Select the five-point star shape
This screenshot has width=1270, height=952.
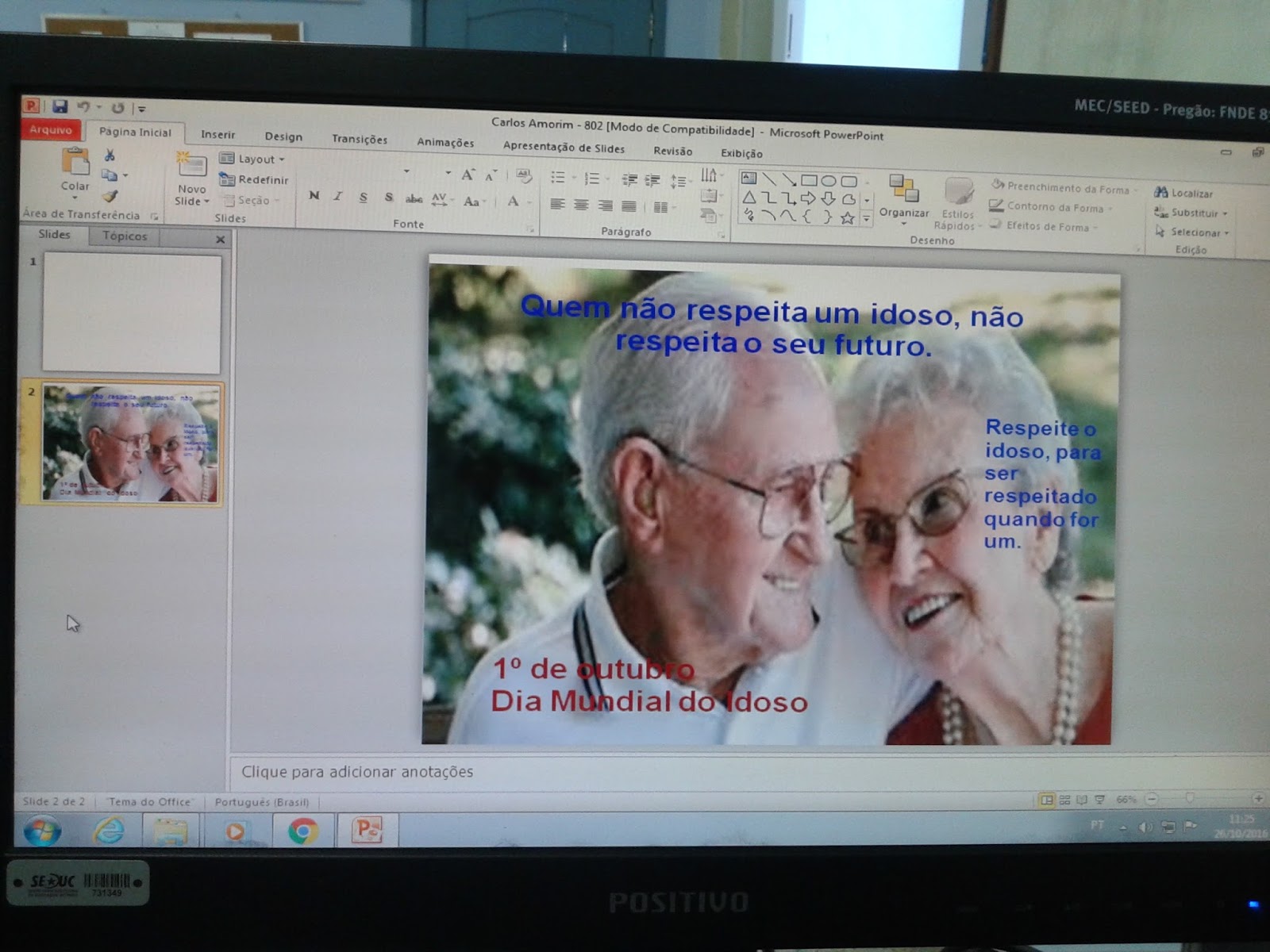click(848, 218)
